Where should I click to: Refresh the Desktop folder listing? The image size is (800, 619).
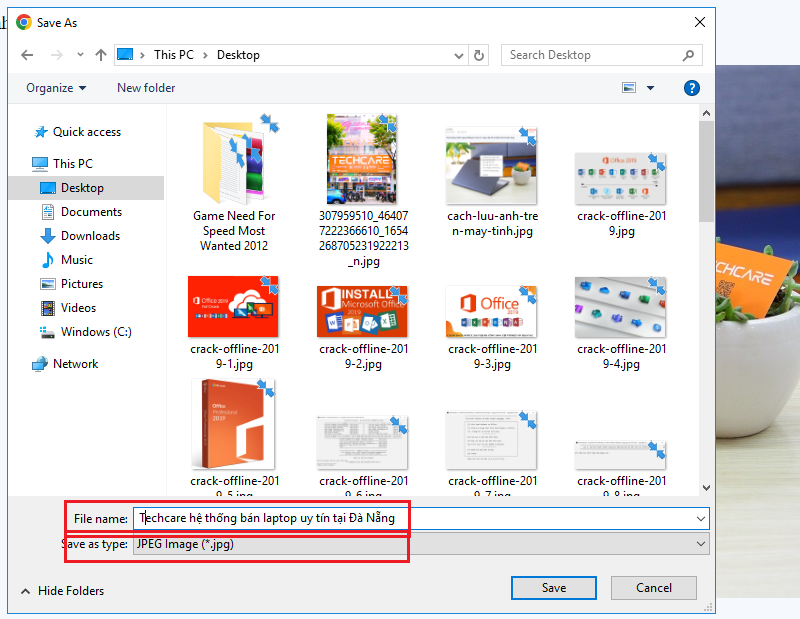pos(479,55)
